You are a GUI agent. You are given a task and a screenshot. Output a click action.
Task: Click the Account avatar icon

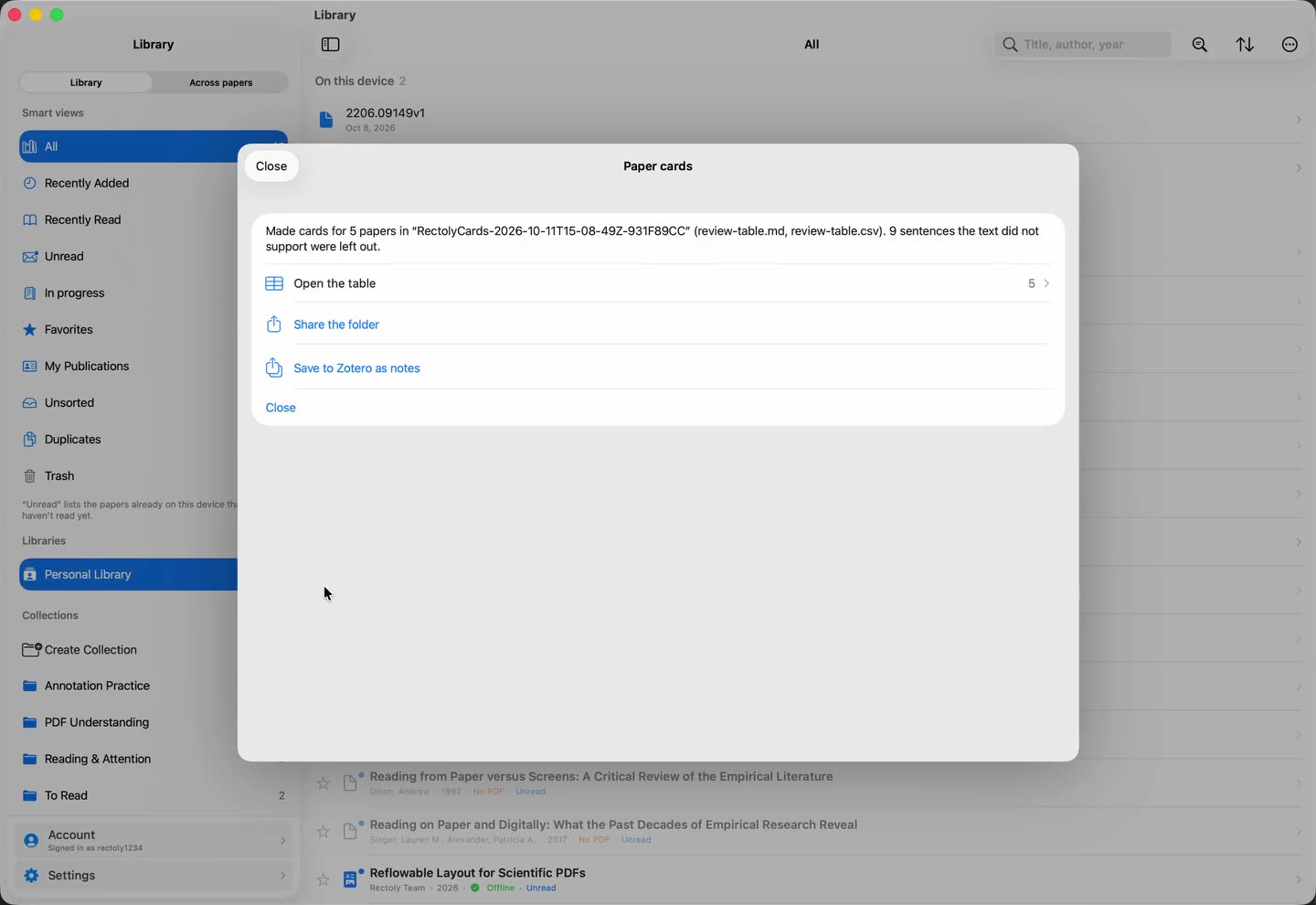pos(31,840)
